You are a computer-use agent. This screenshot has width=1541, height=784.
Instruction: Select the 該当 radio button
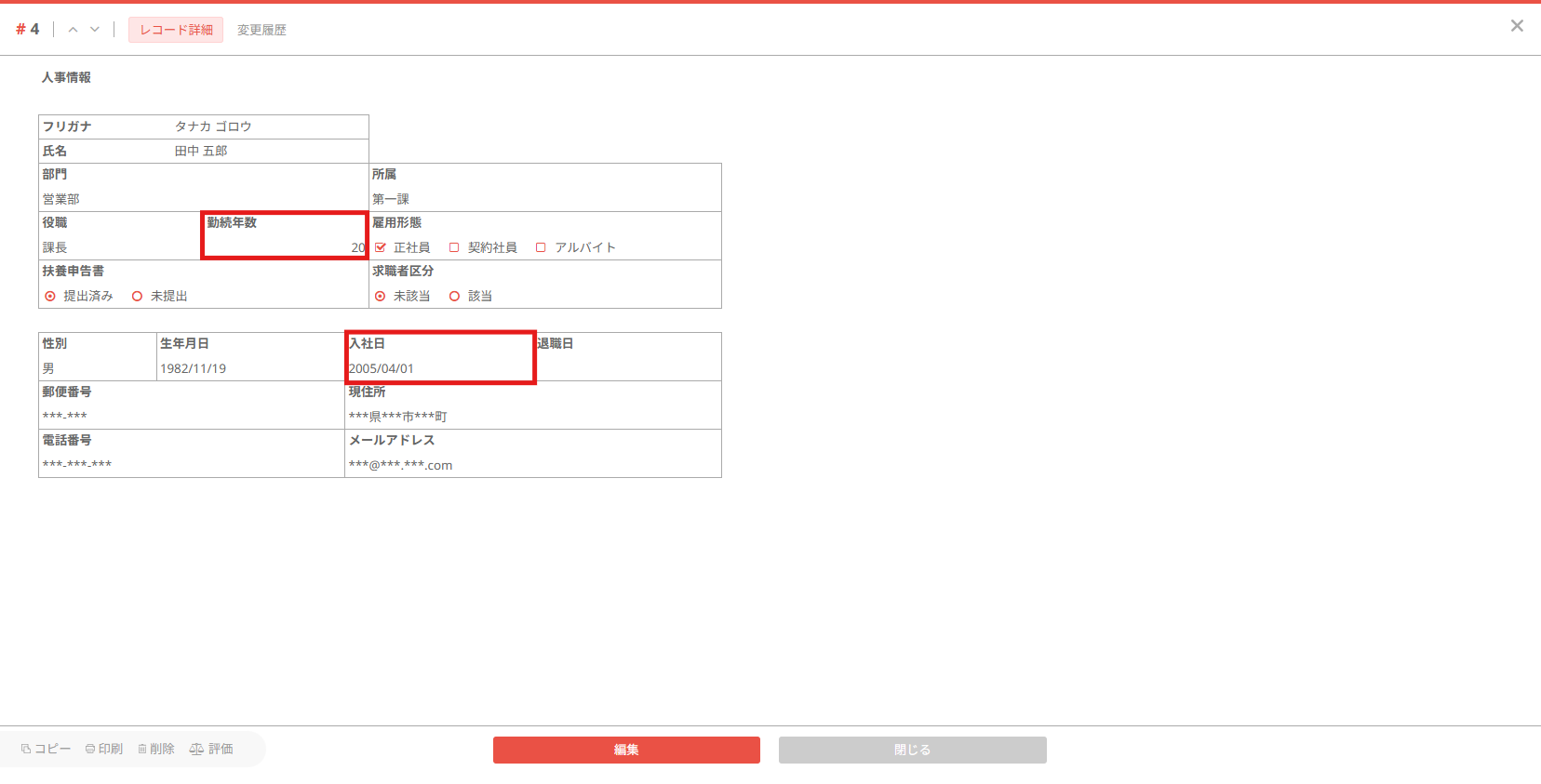click(x=455, y=296)
